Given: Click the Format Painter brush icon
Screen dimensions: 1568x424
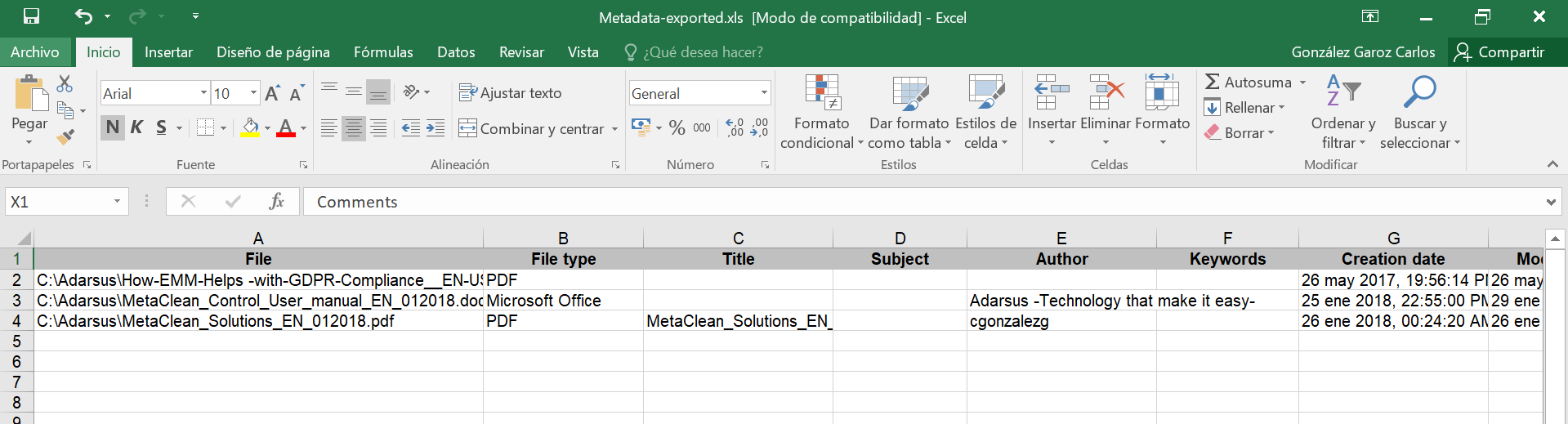Looking at the screenshot, I should (x=65, y=136).
